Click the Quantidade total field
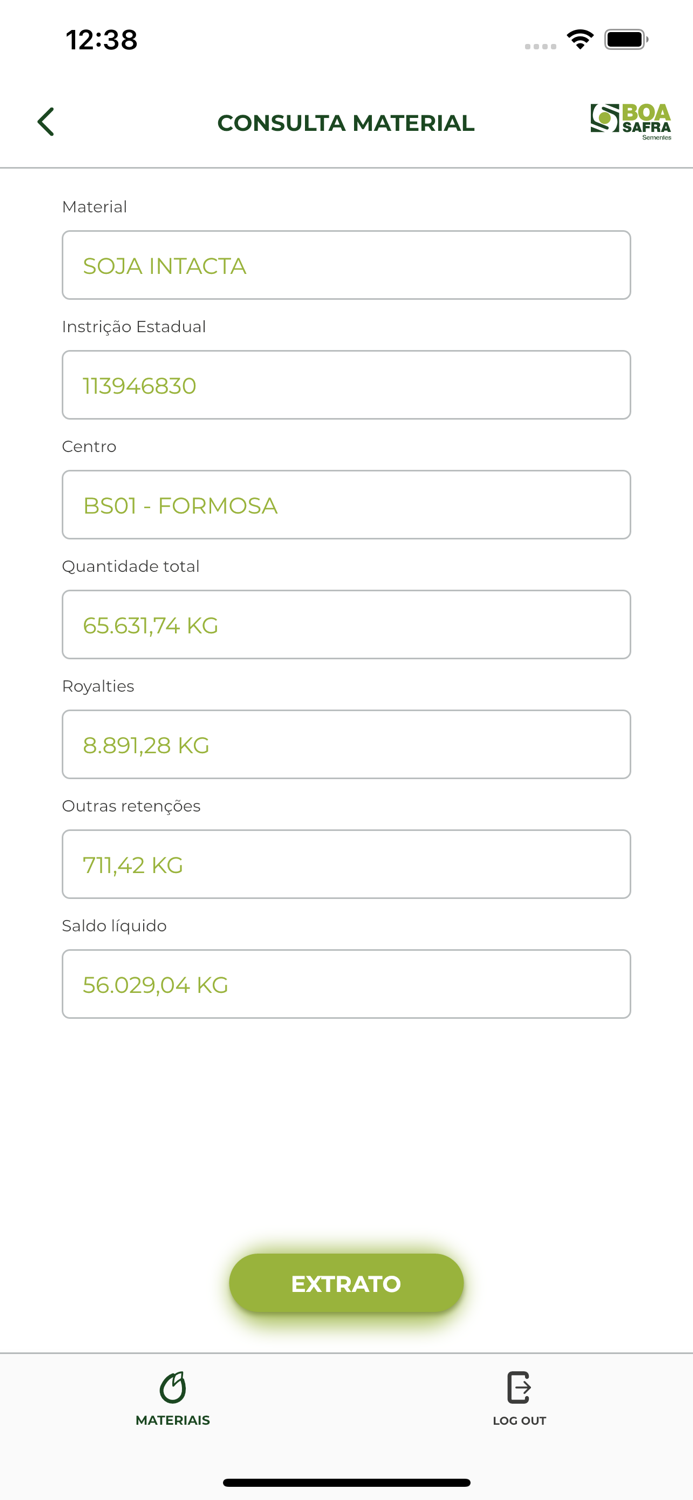The width and height of the screenshot is (693, 1500). tap(346, 625)
